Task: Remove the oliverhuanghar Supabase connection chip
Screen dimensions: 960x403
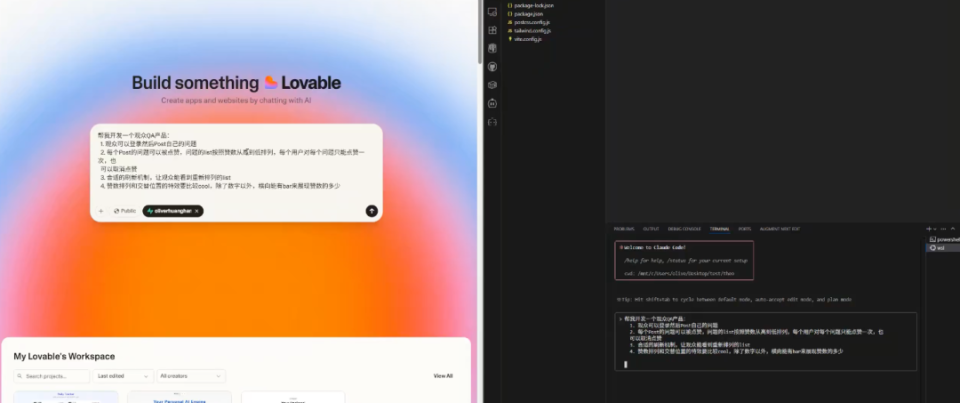Action: 197,211
